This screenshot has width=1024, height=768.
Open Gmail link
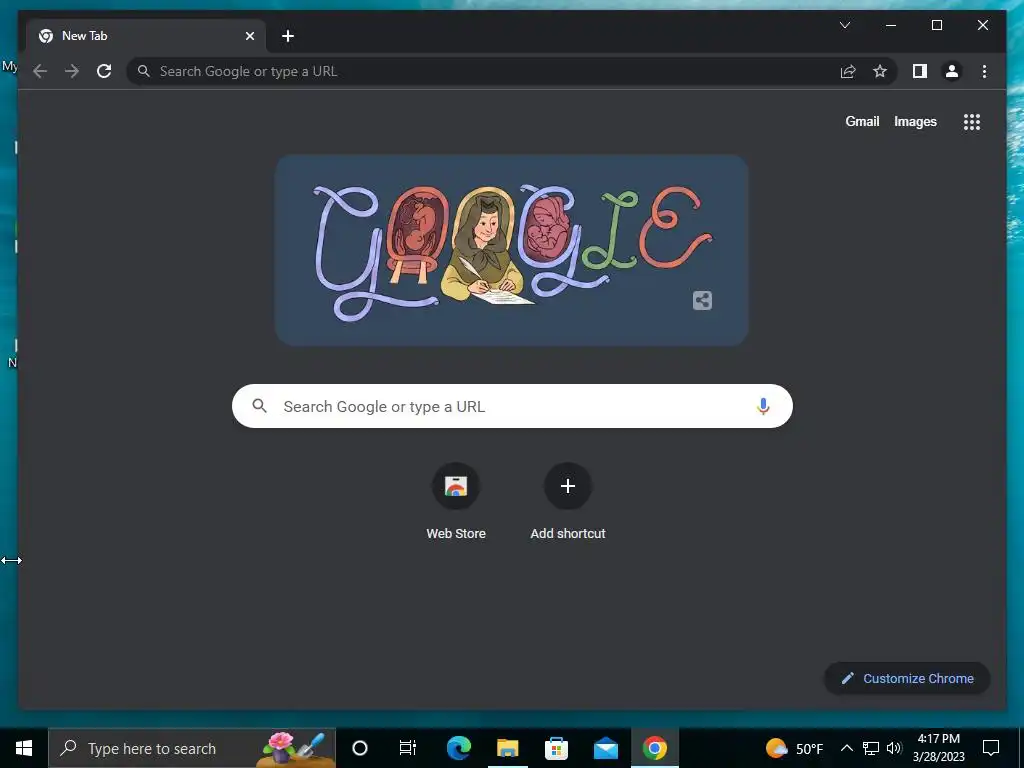tap(862, 121)
